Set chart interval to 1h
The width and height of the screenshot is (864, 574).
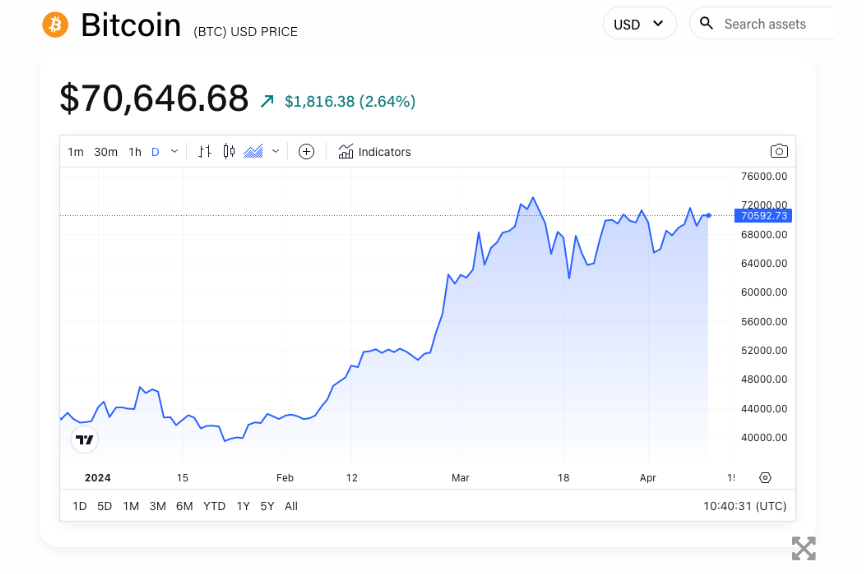pyautogui.click(x=135, y=152)
